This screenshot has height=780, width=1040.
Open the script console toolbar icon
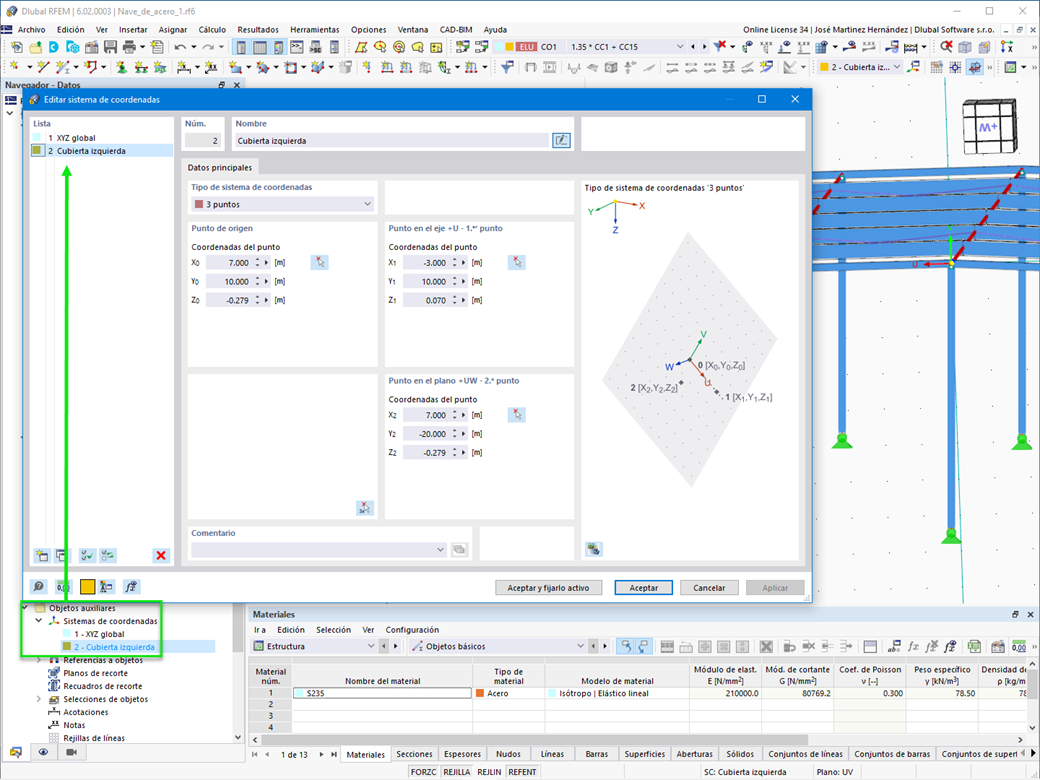coord(296,47)
